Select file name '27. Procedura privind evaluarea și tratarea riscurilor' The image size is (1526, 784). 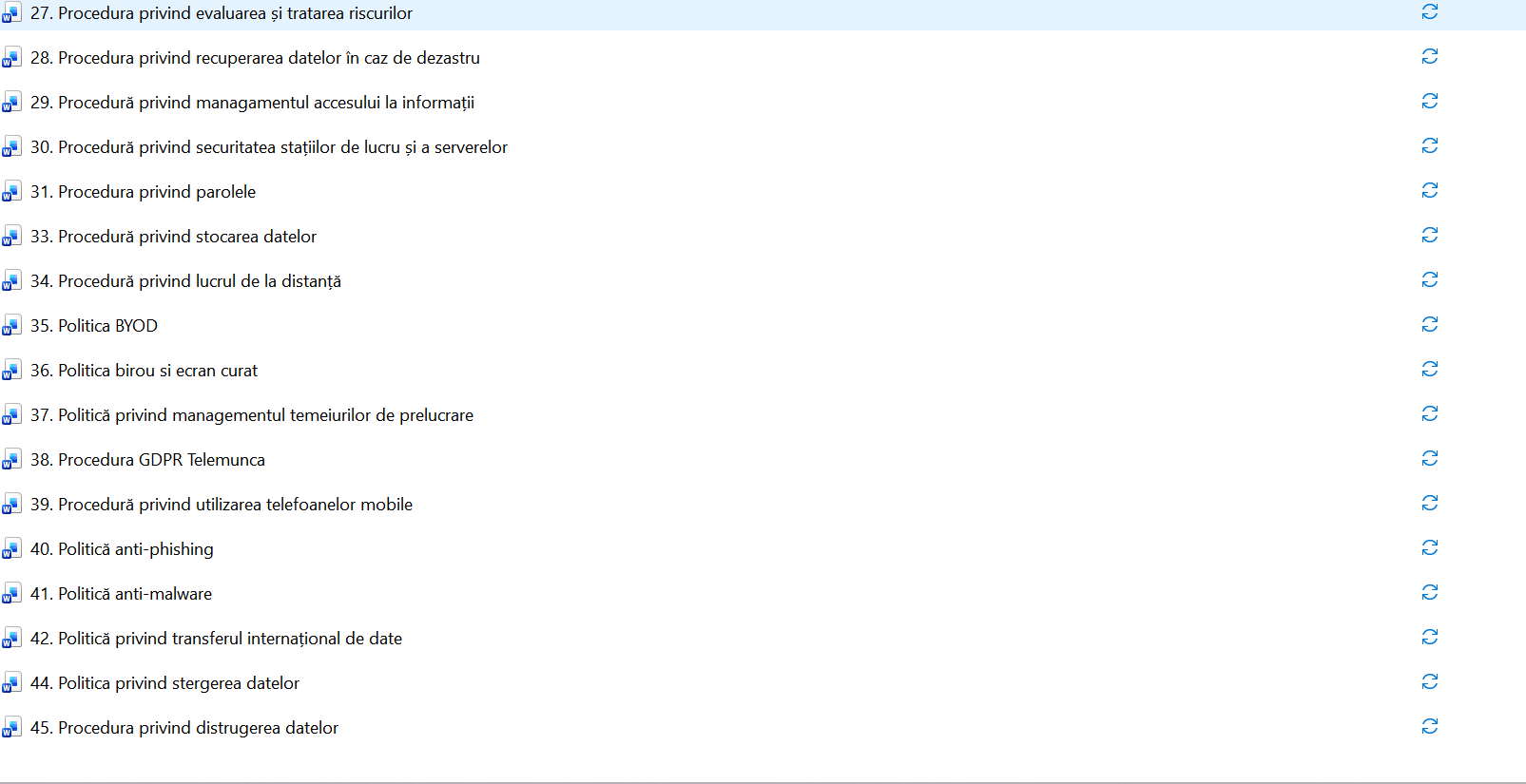222,13
